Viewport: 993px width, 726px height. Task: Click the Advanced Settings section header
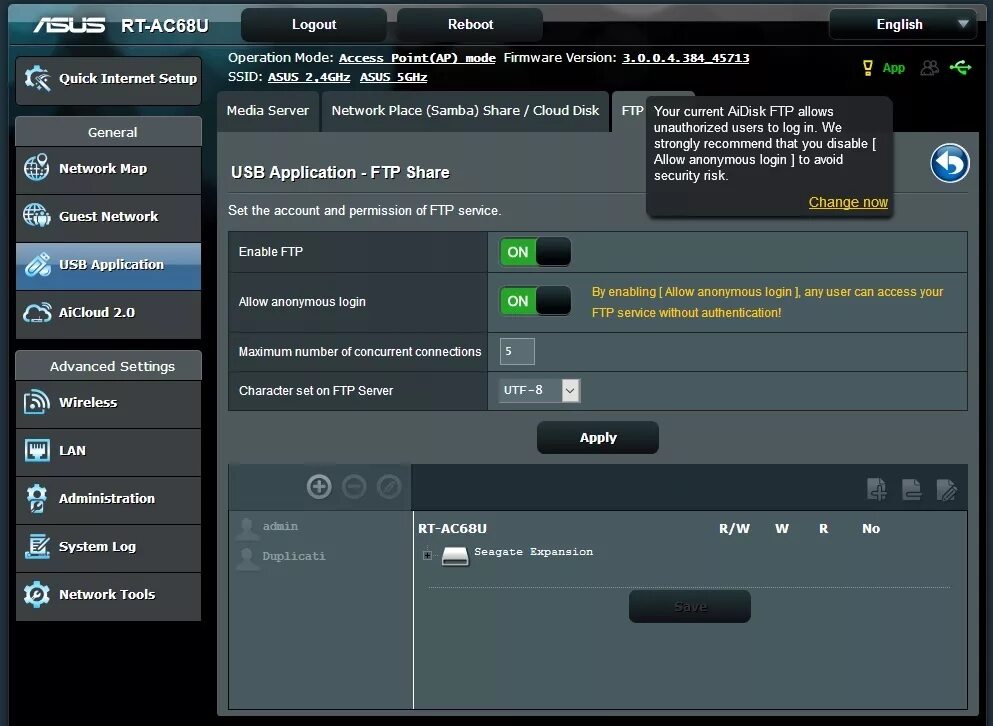(108, 366)
